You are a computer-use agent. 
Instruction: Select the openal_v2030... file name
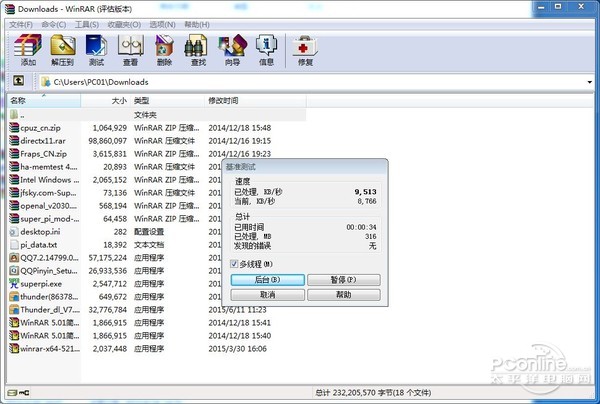(49, 206)
